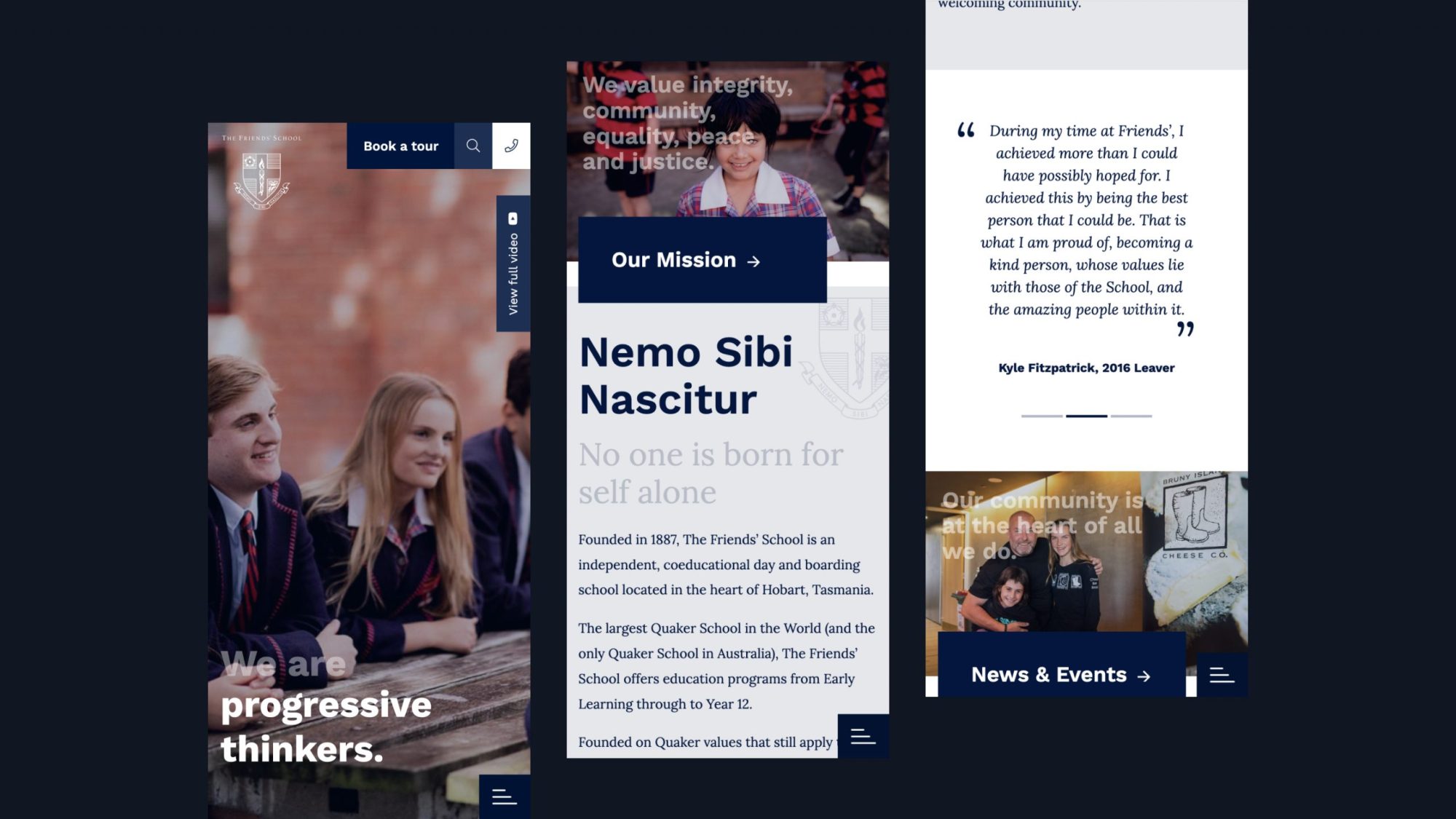Open hamburger menu beside News & Events
This screenshot has height=819, width=1456.
point(1222,676)
